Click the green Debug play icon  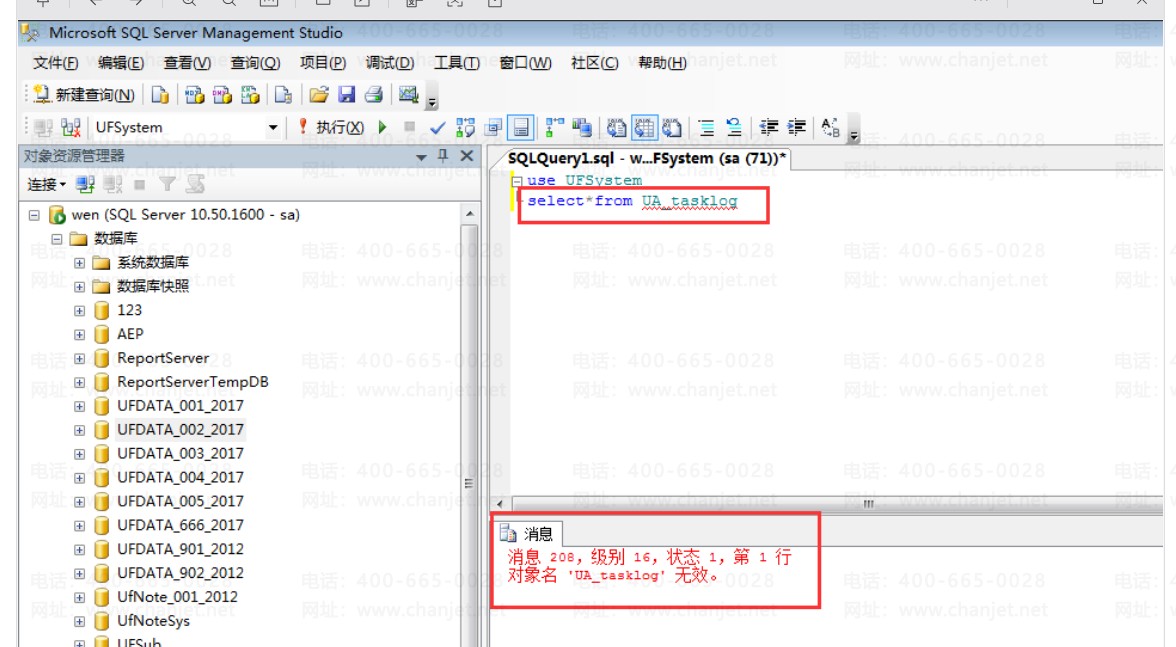(x=382, y=127)
